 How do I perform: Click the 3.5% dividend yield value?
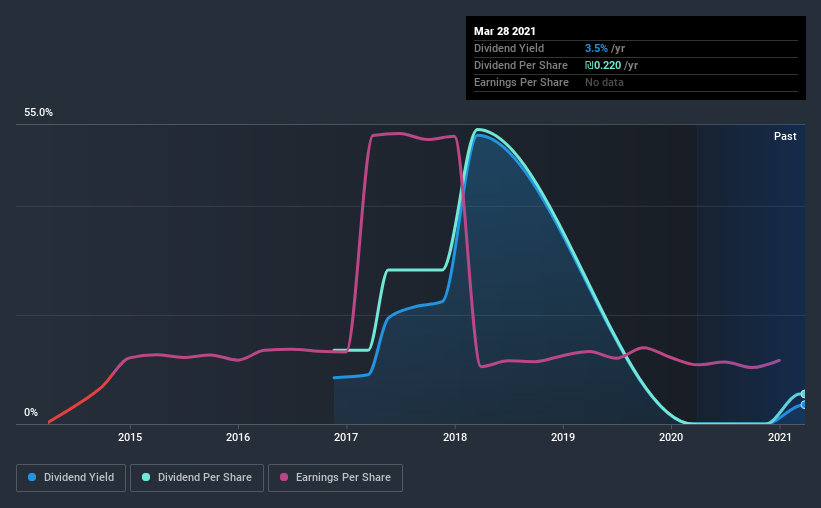[x=596, y=48]
